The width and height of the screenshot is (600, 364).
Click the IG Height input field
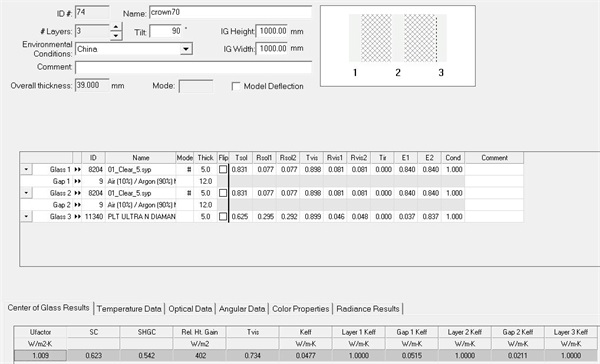272,31
